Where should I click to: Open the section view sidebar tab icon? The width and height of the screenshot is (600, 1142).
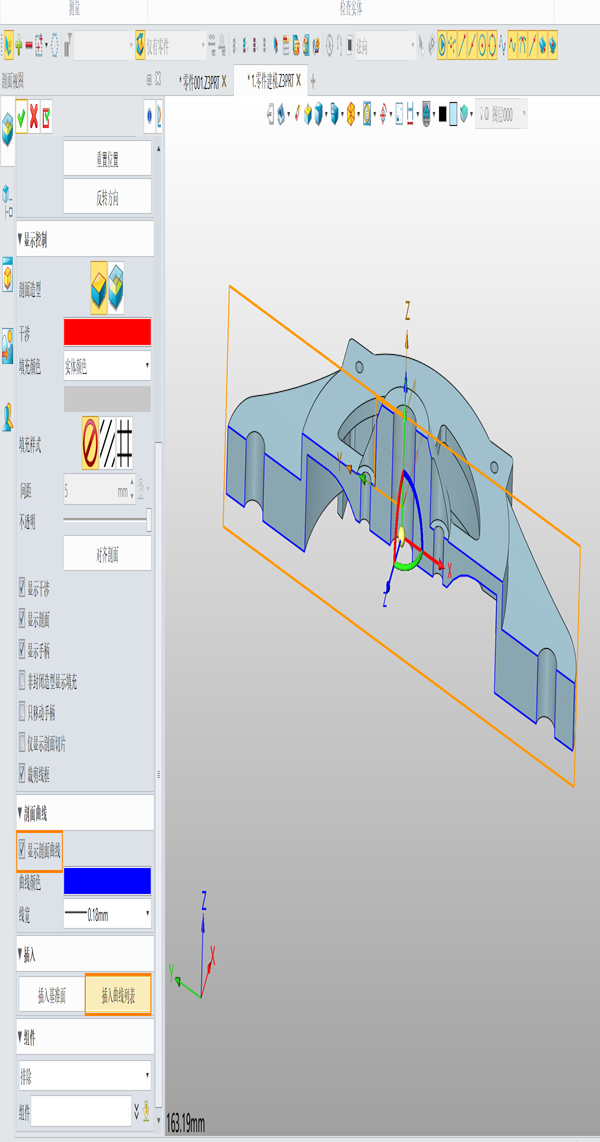pos(7,129)
